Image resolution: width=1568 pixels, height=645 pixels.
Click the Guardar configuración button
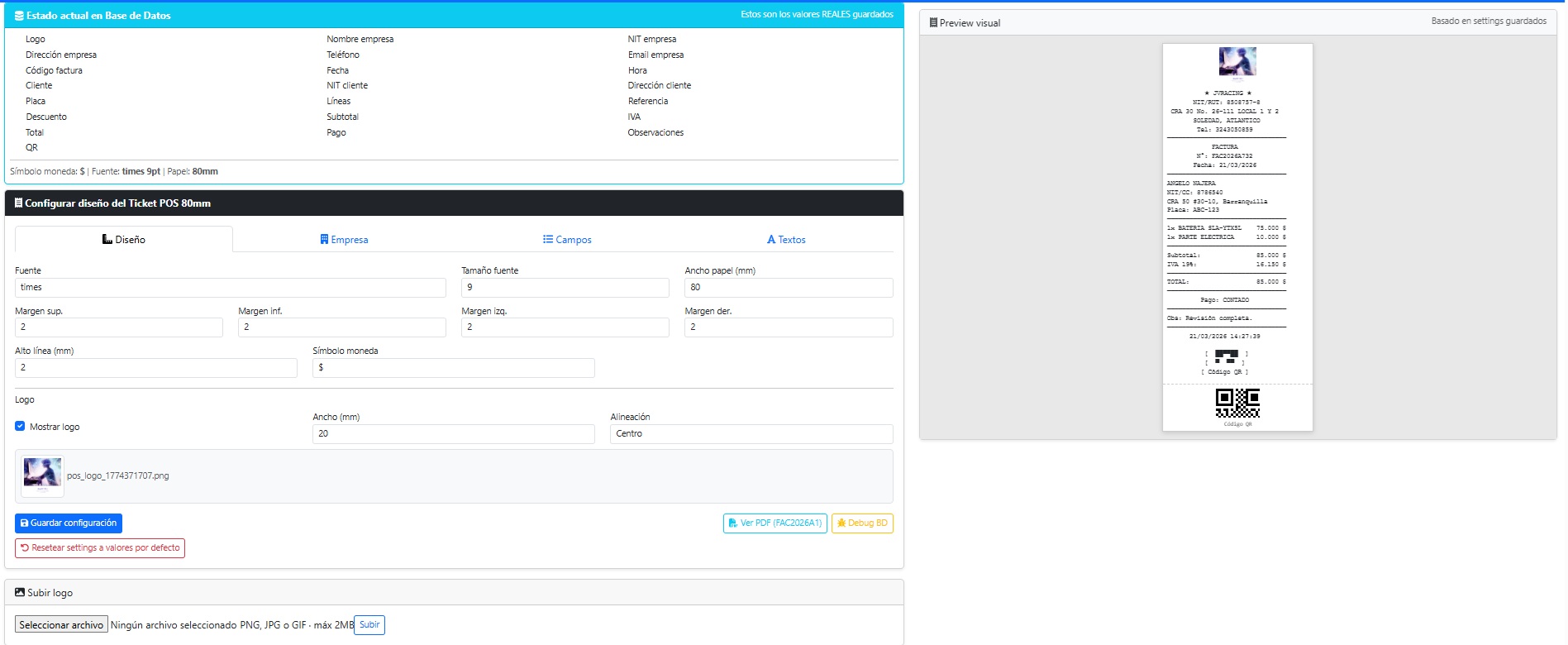pos(69,523)
